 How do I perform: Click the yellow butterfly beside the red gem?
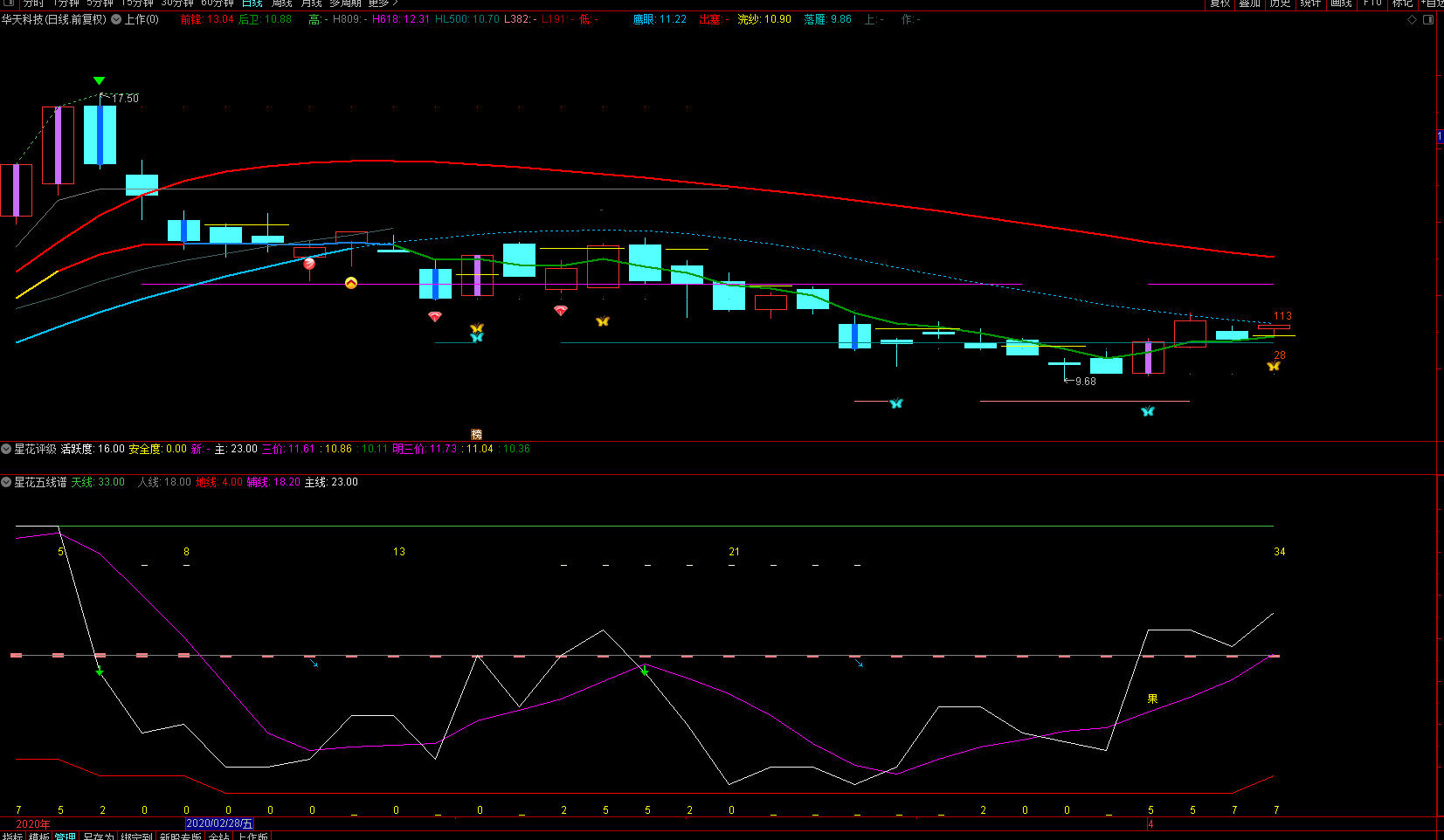pos(603,321)
